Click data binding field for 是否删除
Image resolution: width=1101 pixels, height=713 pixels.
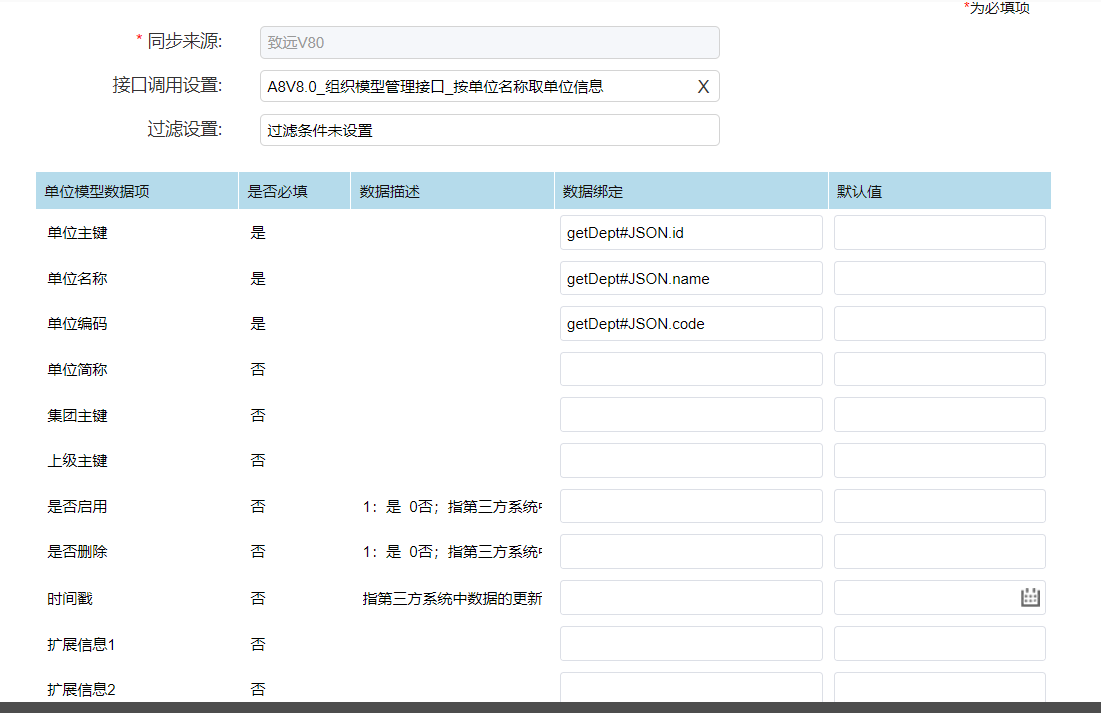click(690, 552)
